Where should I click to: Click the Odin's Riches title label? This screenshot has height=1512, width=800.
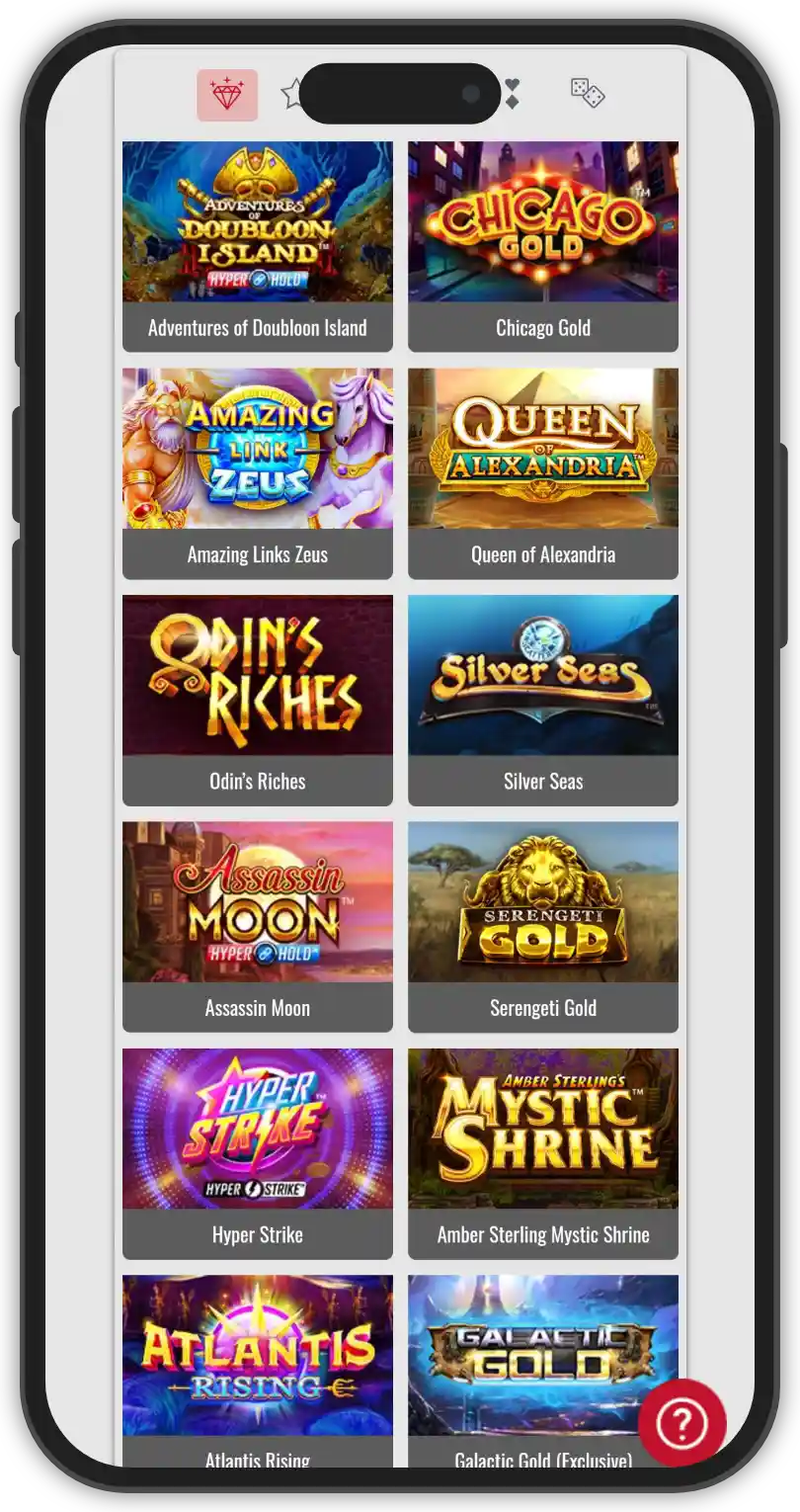coord(258,781)
